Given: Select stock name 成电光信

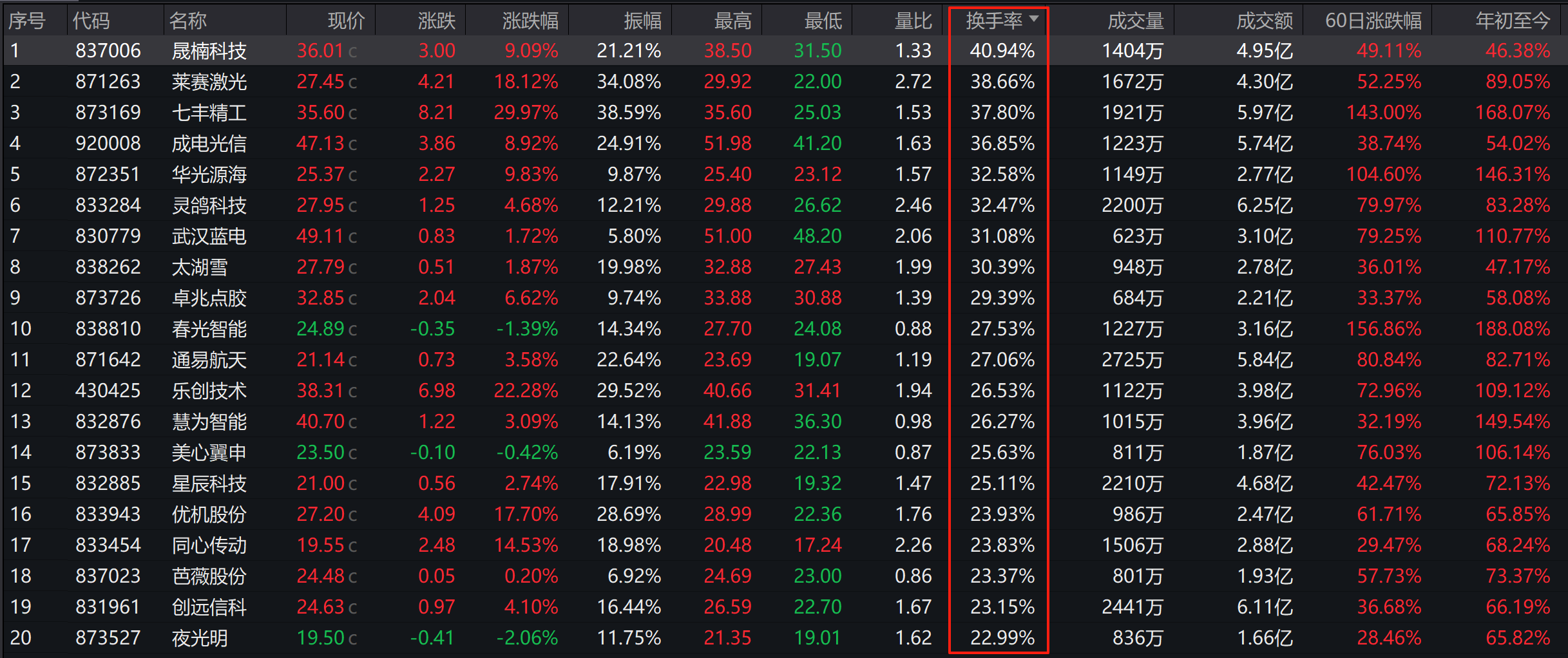Looking at the screenshot, I should coord(209,144).
